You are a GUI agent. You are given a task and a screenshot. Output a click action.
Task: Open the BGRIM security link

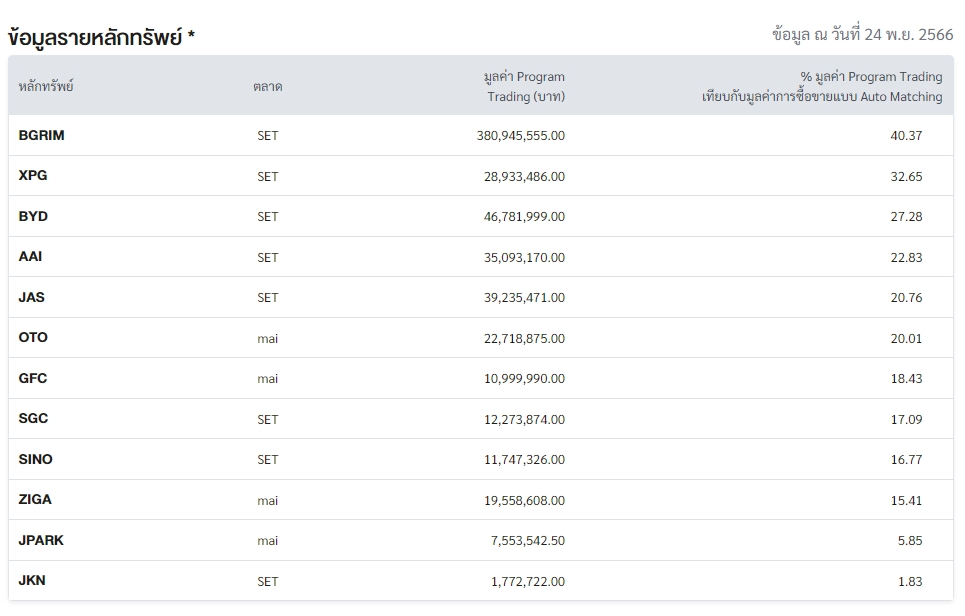coord(41,135)
